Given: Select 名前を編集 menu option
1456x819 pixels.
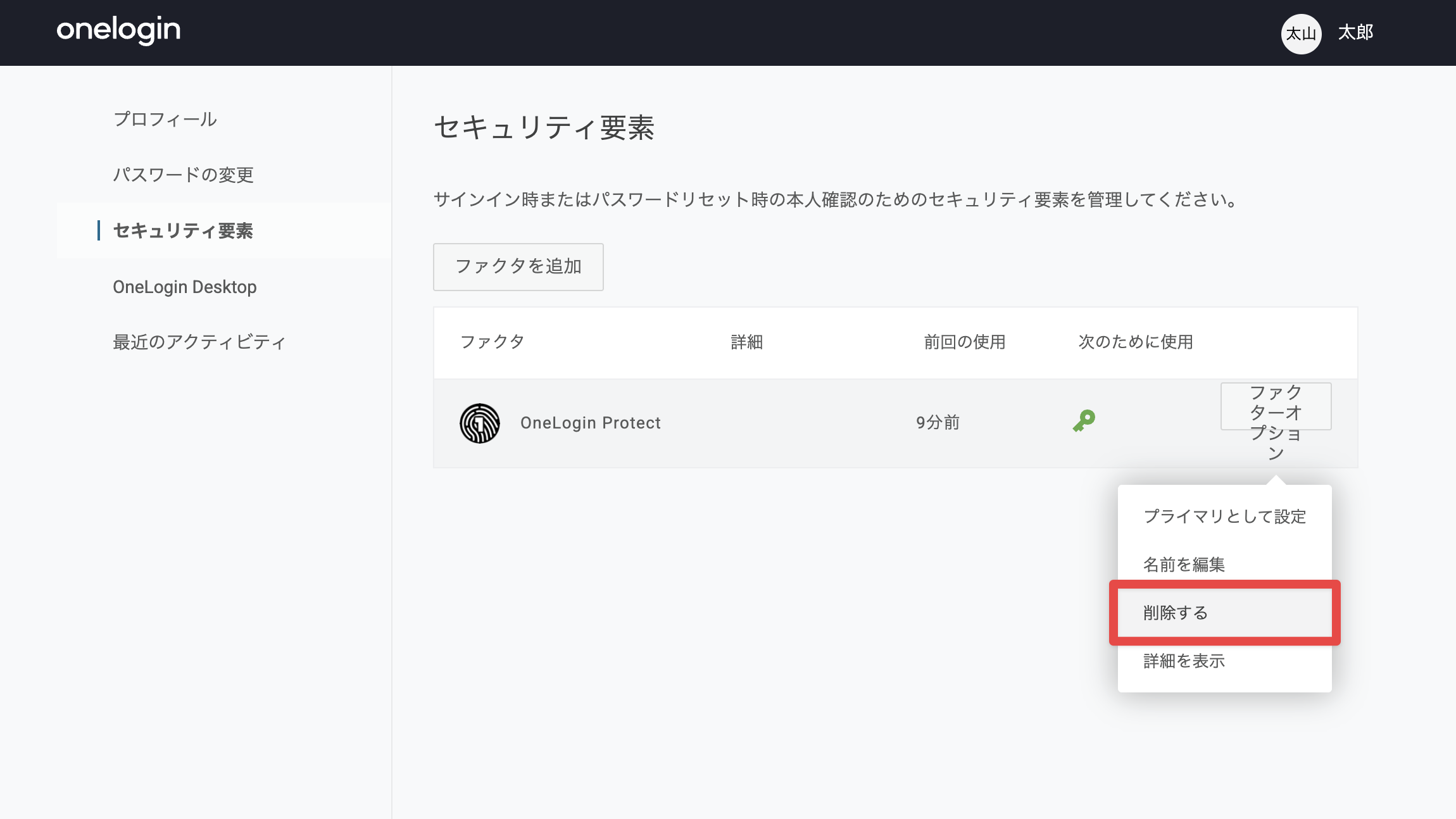Looking at the screenshot, I should point(1224,565).
